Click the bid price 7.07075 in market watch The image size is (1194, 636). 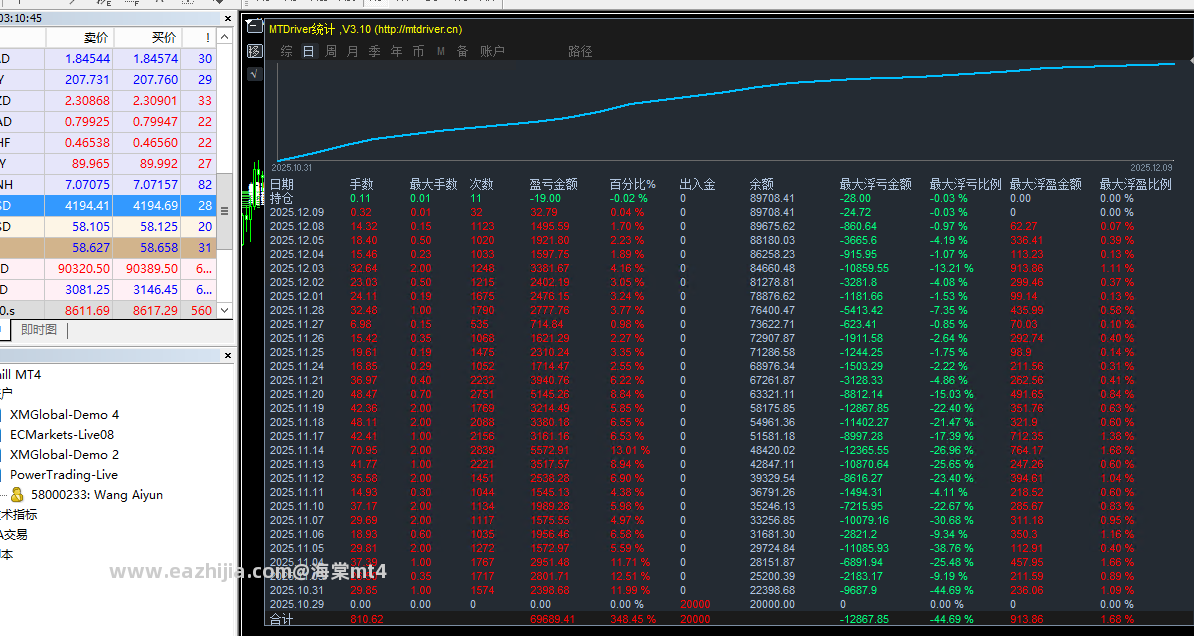(88, 184)
